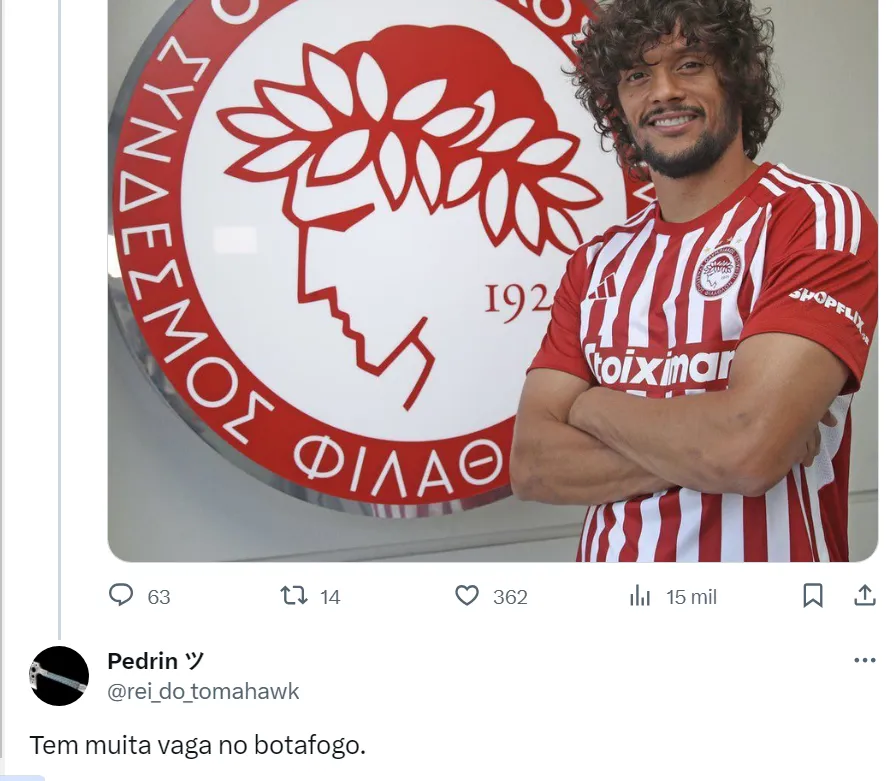Viewport: 894px width, 781px height.
Task: Click the 14 reposts count
Action: pos(330,597)
